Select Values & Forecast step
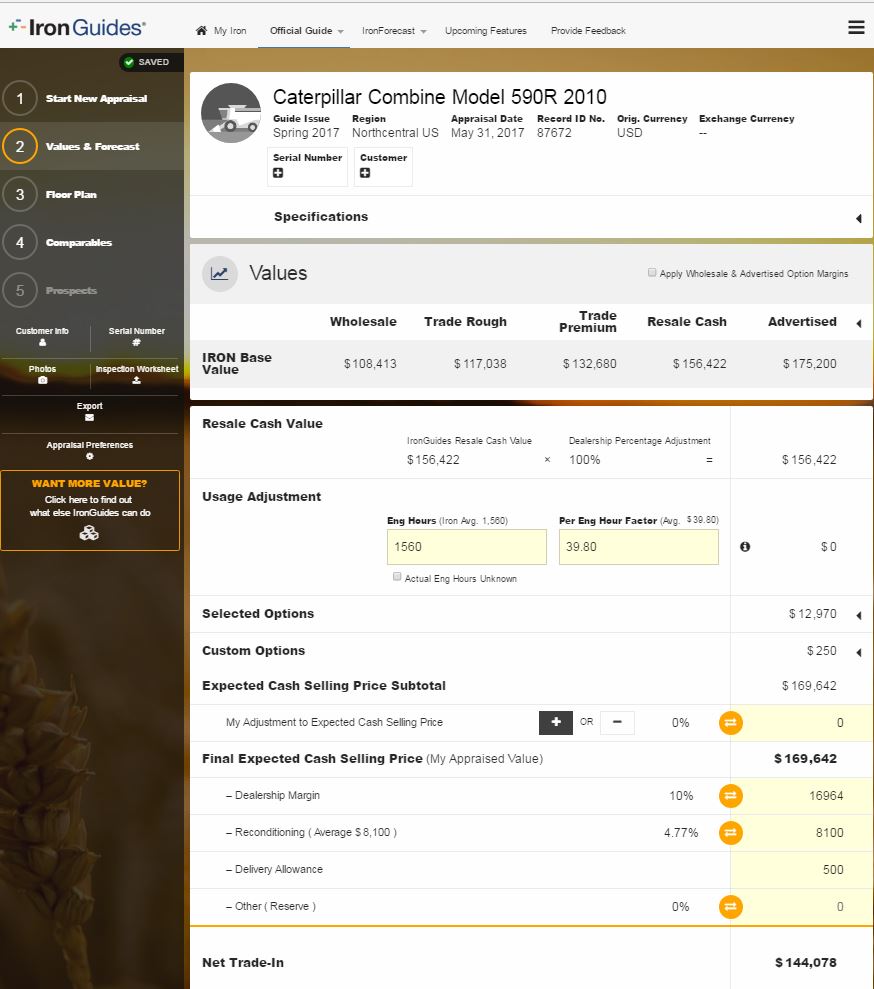Image resolution: width=874 pixels, height=989 pixels. [x=92, y=146]
